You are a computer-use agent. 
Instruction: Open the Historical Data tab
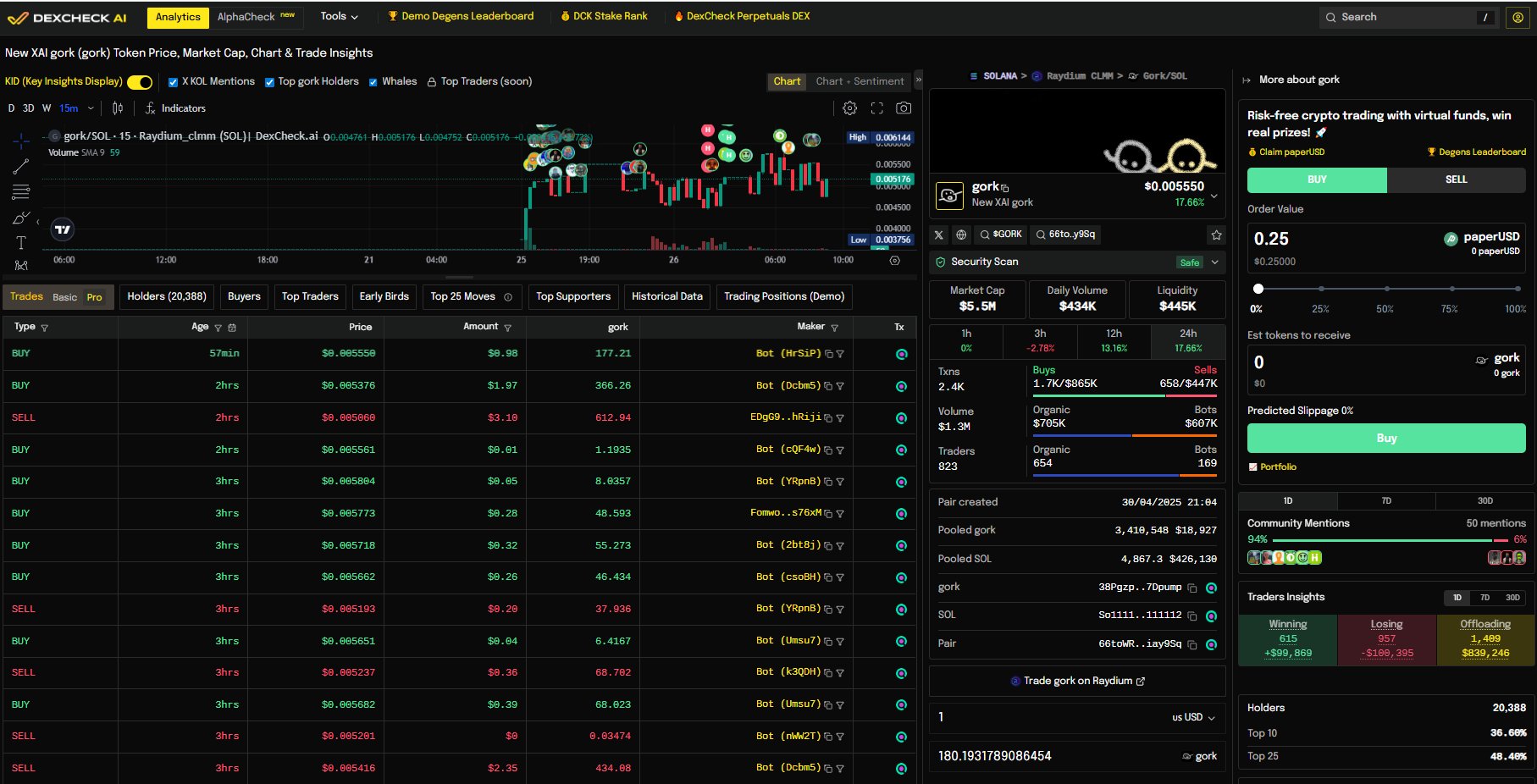coord(666,296)
